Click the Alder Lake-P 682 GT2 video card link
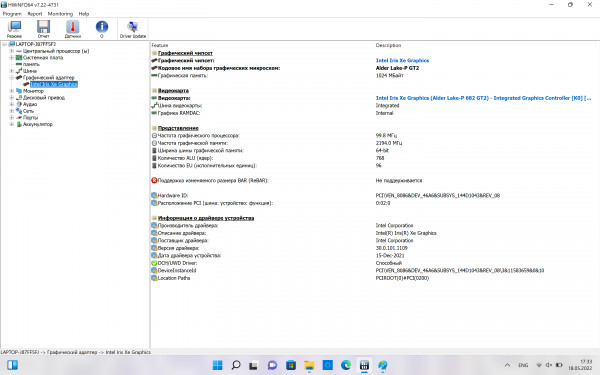Image resolution: width=600 pixels, height=375 pixels. 483,98
